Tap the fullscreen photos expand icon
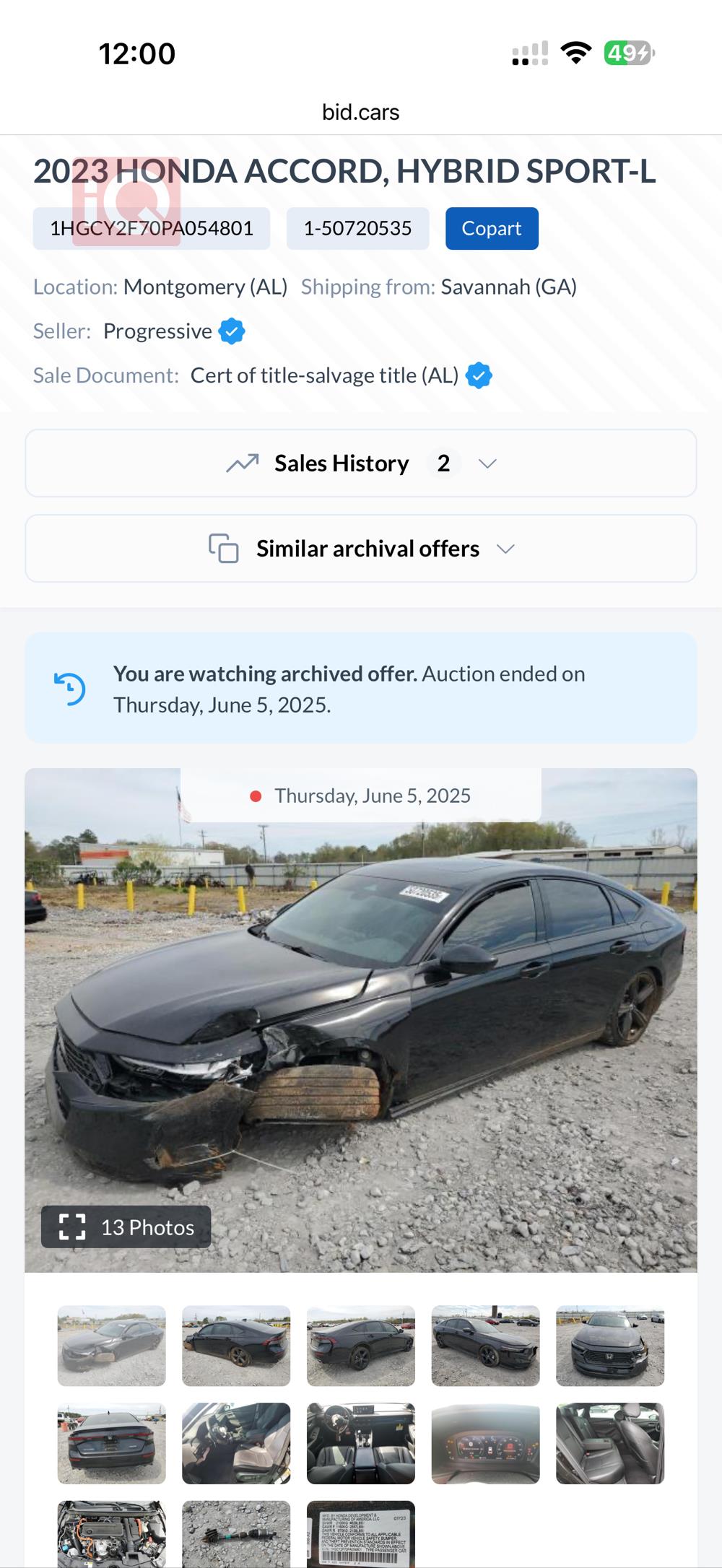This screenshot has height=1568, width=722. [x=72, y=1227]
